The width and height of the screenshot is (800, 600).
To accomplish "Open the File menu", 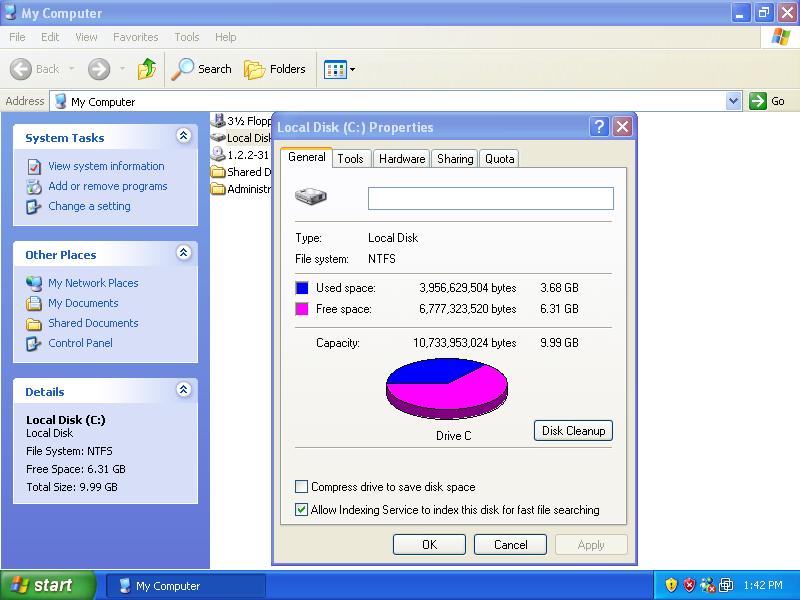I will point(17,37).
